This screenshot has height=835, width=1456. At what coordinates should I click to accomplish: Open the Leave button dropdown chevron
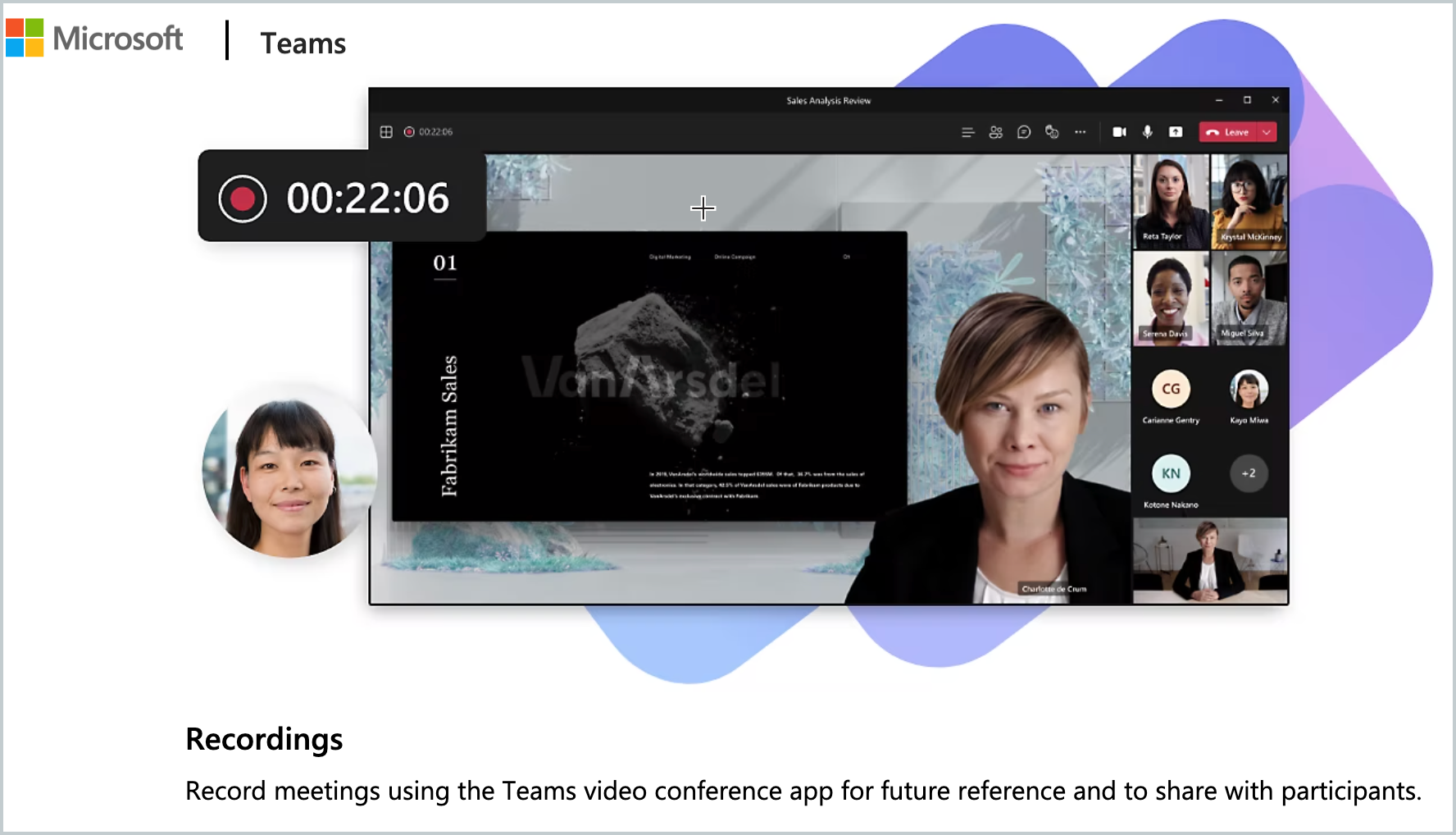[x=1267, y=132]
